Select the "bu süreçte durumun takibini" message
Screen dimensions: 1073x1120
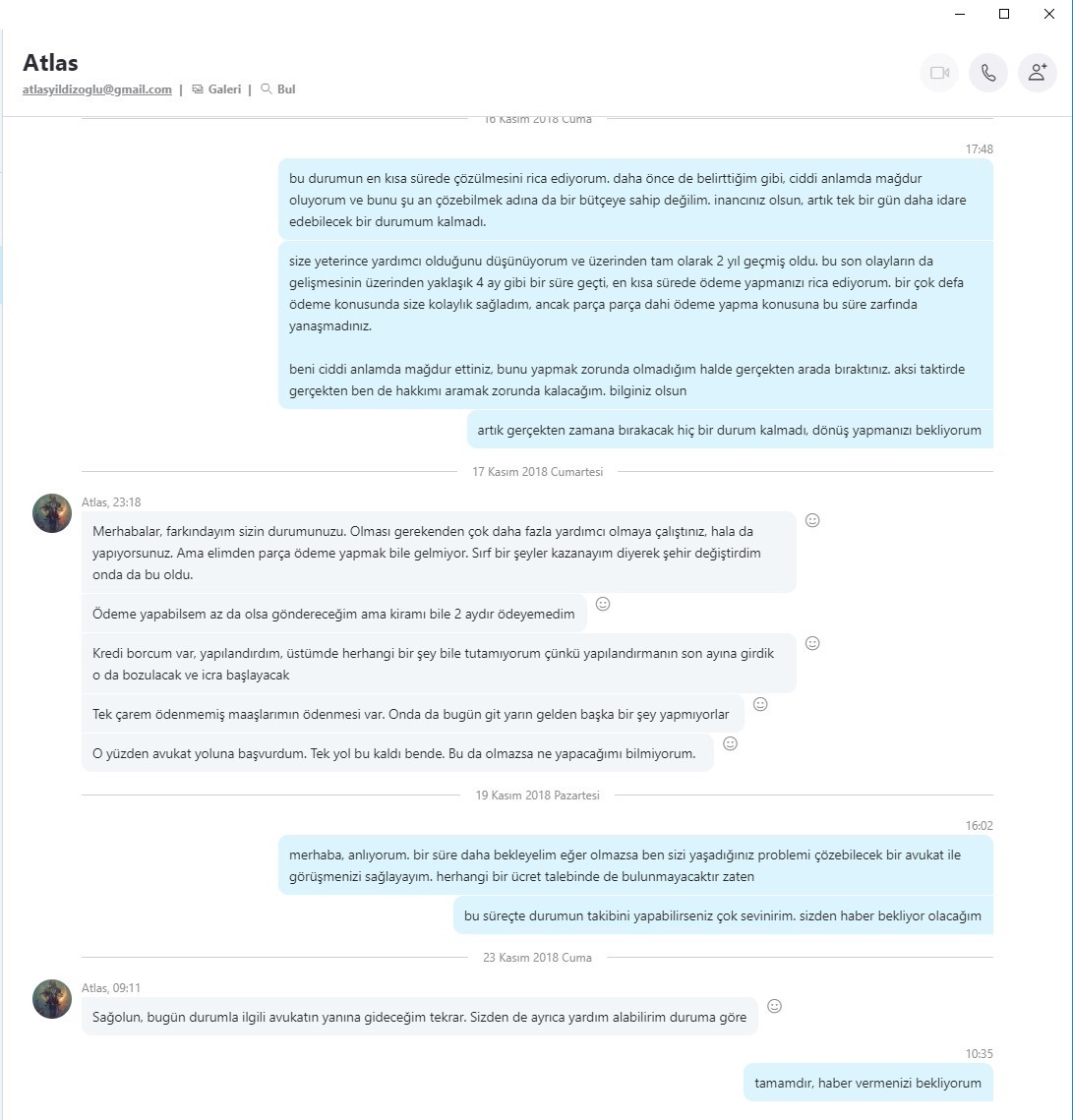(723, 915)
